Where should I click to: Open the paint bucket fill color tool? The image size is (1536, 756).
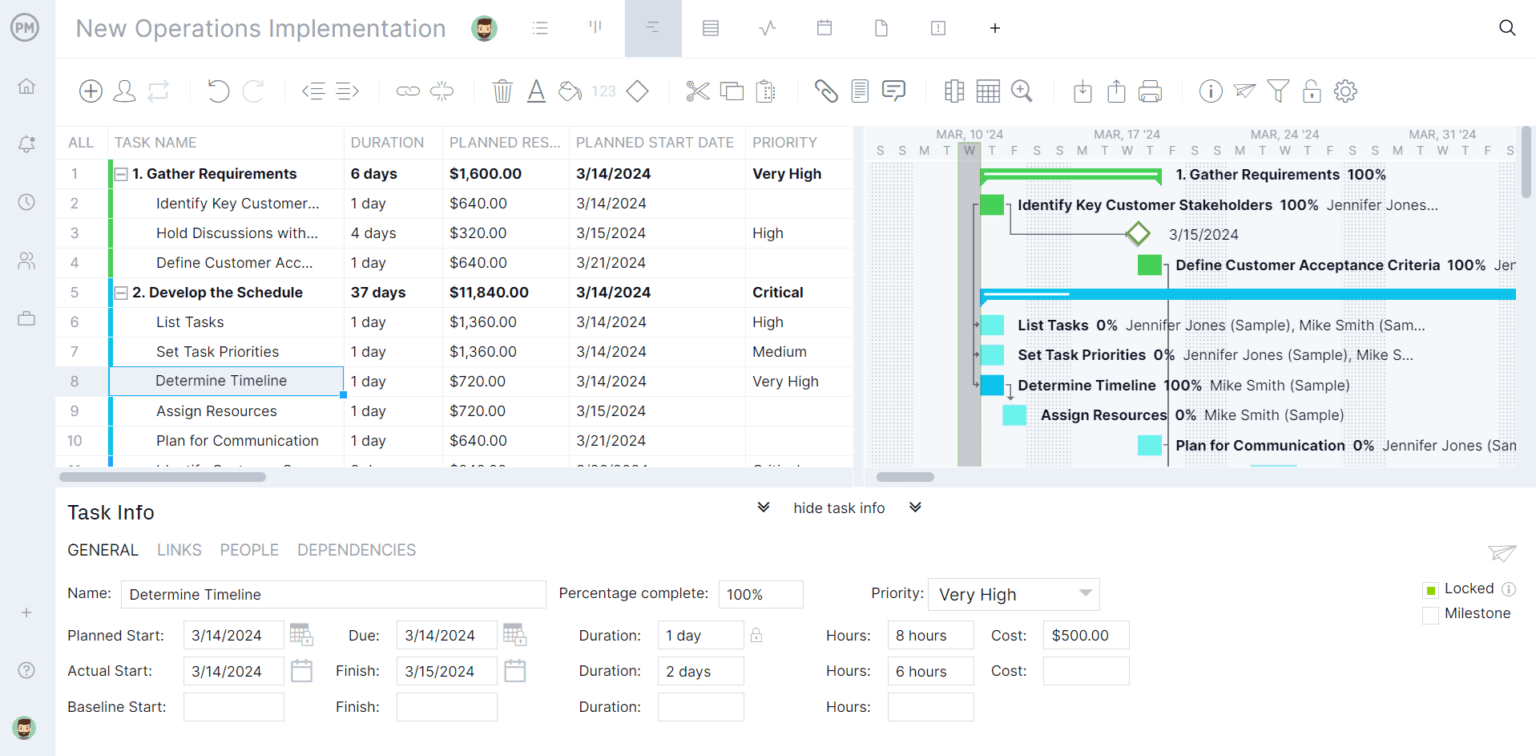[569, 90]
